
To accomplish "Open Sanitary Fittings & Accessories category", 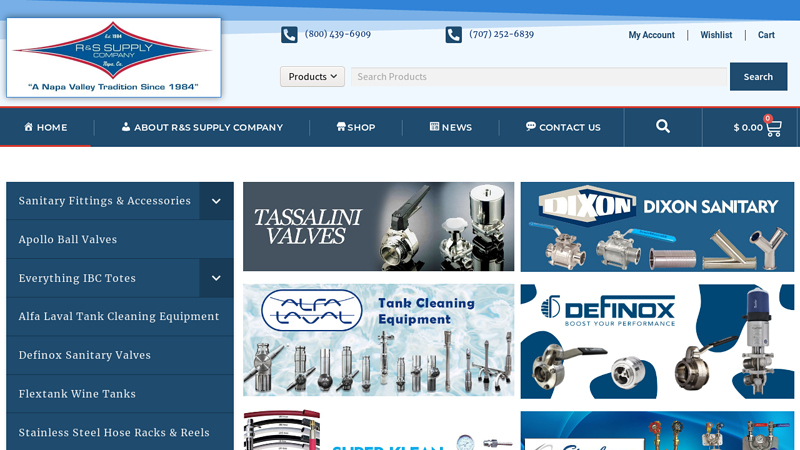I will [105, 201].
